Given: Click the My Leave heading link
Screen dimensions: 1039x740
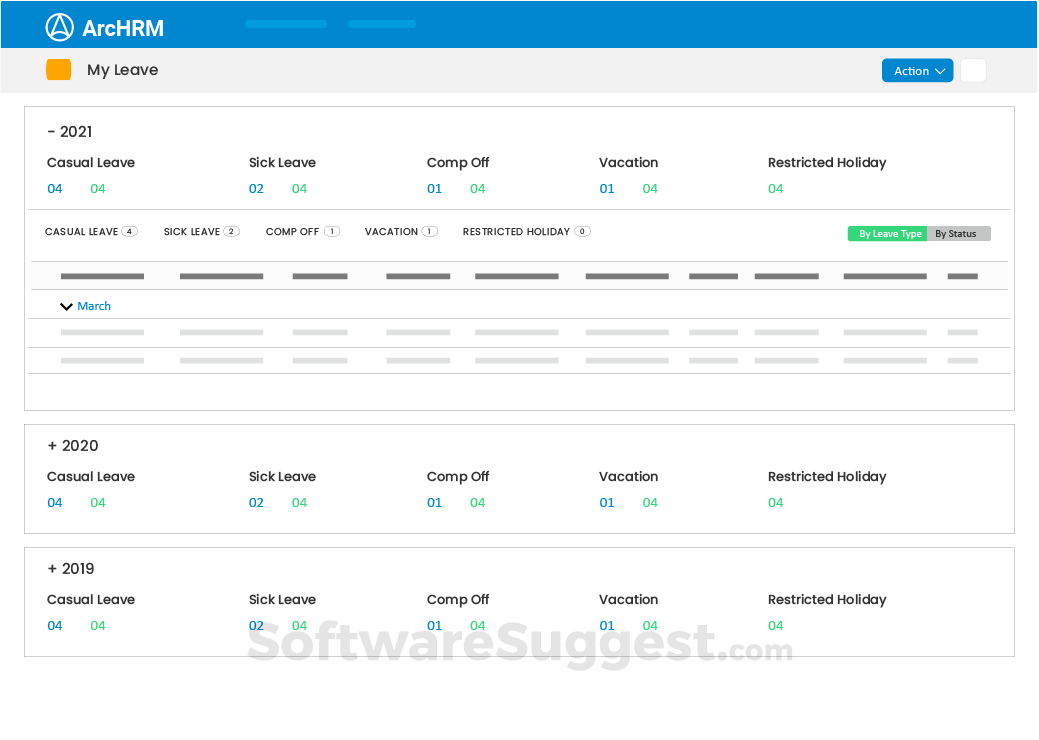Looking at the screenshot, I should (124, 70).
